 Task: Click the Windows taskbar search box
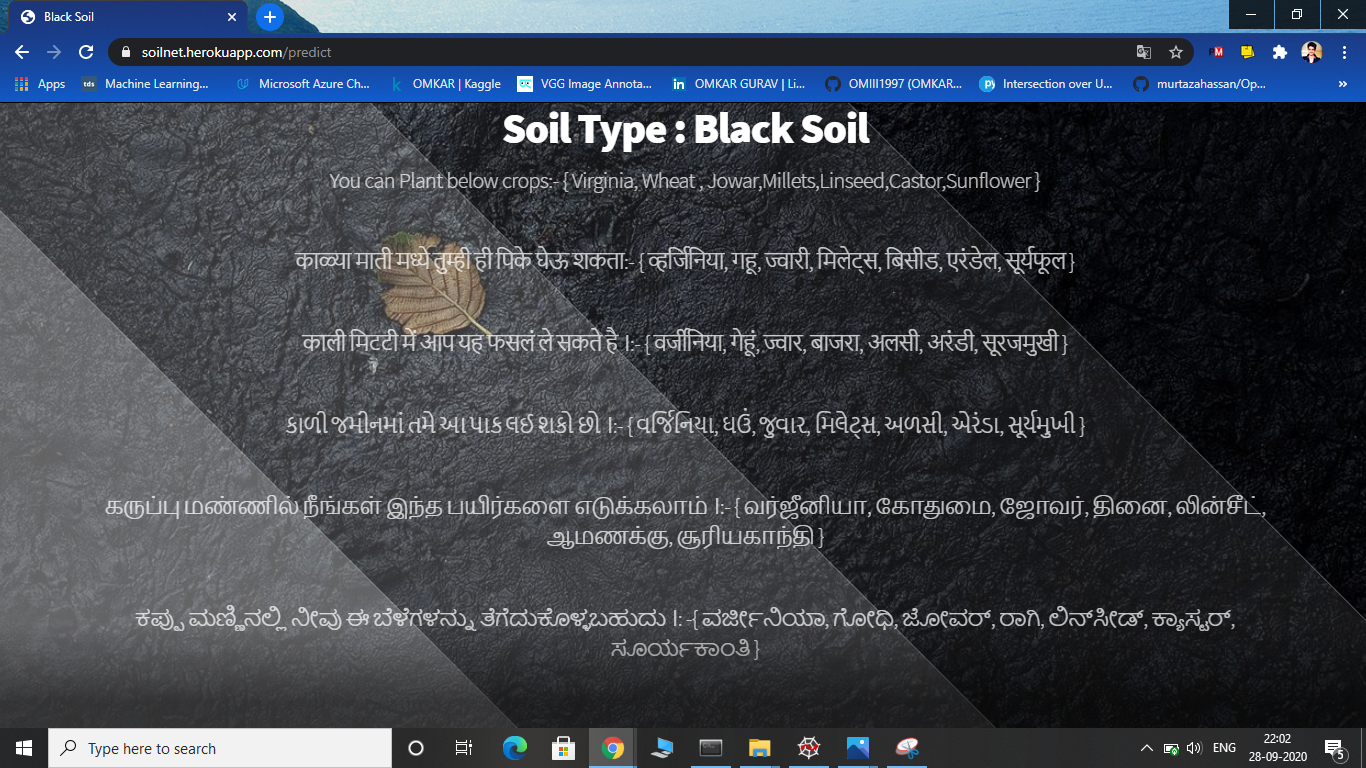pyautogui.click(x=220, y=748)
